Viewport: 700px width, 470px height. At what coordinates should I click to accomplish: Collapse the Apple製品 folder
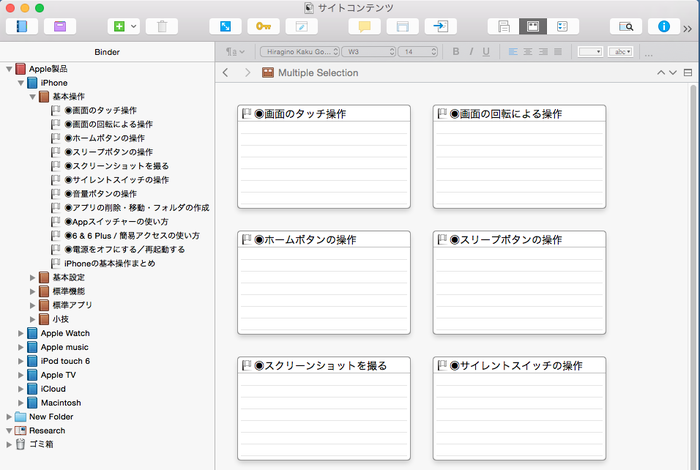tap(9, 69)
